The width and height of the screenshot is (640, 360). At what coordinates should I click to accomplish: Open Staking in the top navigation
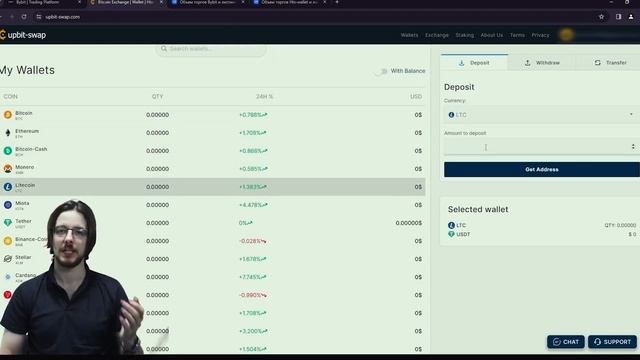(464, 35)
